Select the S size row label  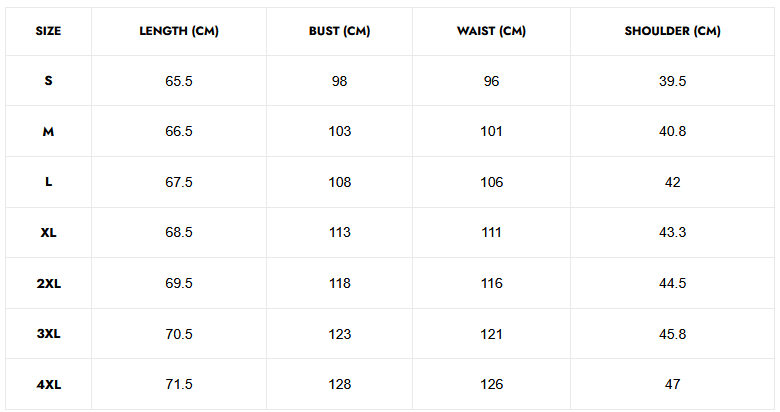(48, 81)
